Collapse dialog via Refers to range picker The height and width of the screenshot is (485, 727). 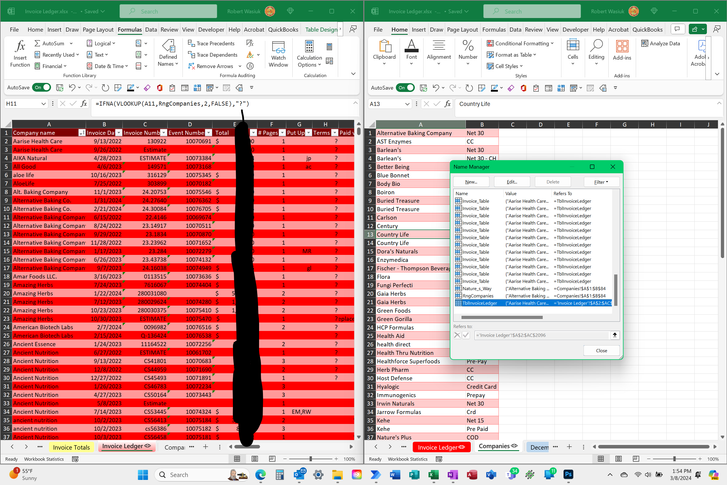615,335
